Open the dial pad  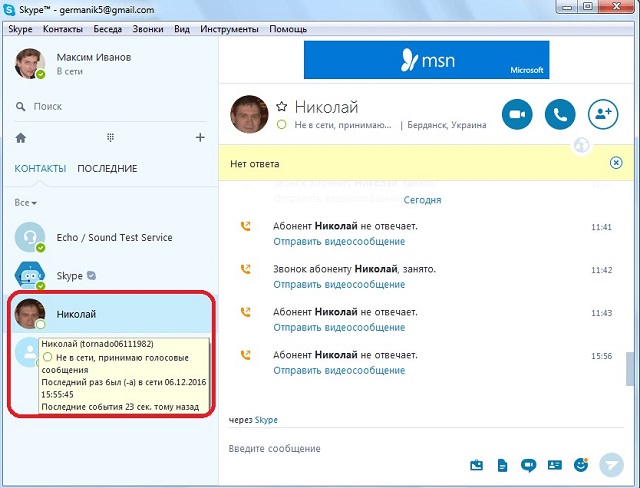[111, 138]
